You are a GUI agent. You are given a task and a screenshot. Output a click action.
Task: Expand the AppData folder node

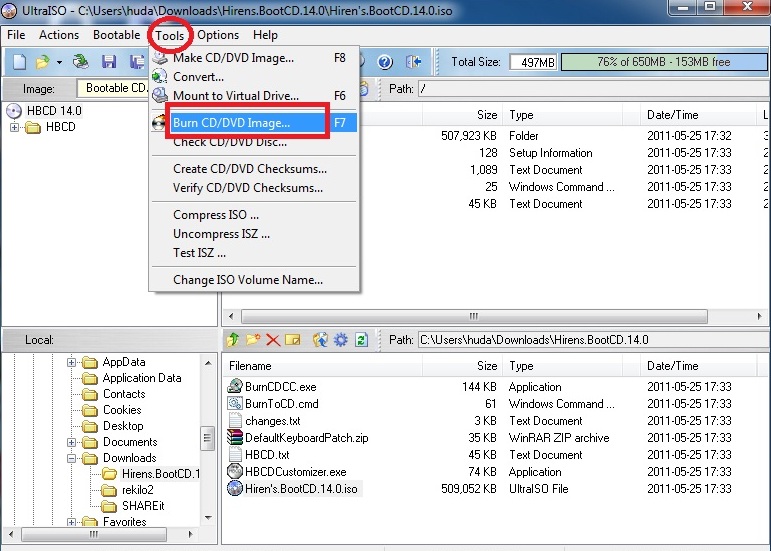pyautogui.click(x=71, y=362)
